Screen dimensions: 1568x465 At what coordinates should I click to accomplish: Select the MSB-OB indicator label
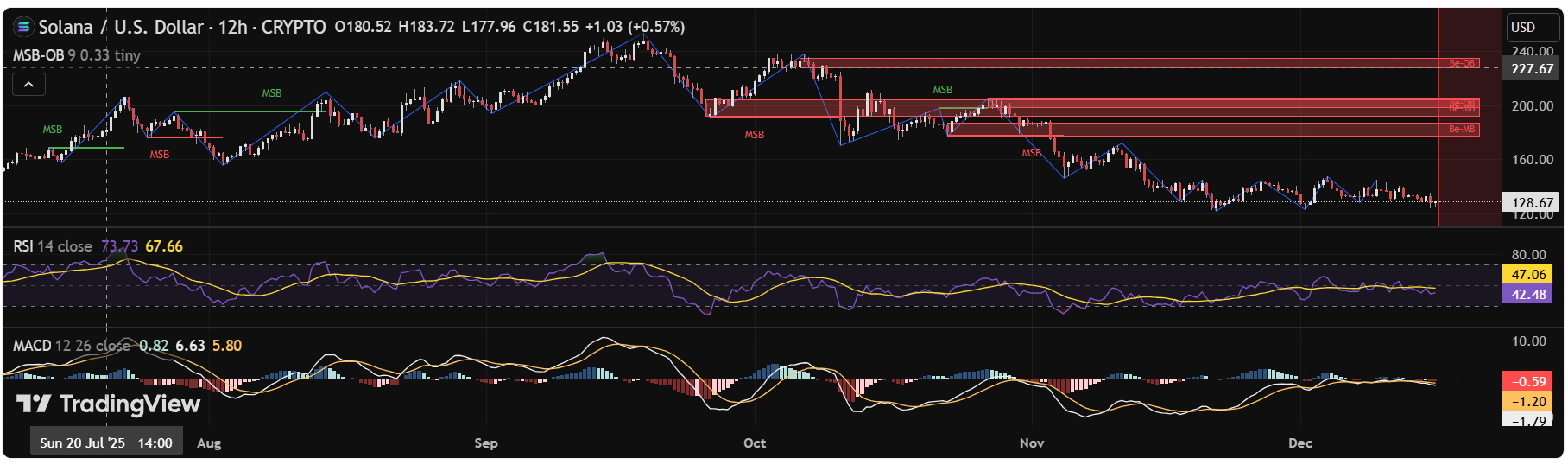[38, 55]
